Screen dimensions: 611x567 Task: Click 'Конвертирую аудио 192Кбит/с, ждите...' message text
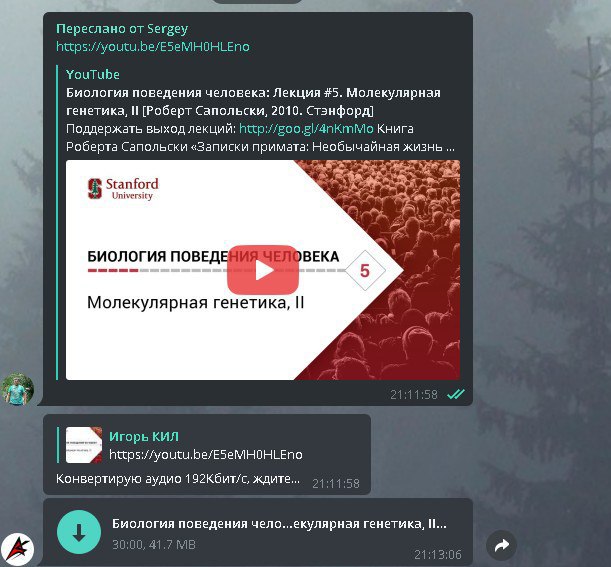click(x=178, y=479)
